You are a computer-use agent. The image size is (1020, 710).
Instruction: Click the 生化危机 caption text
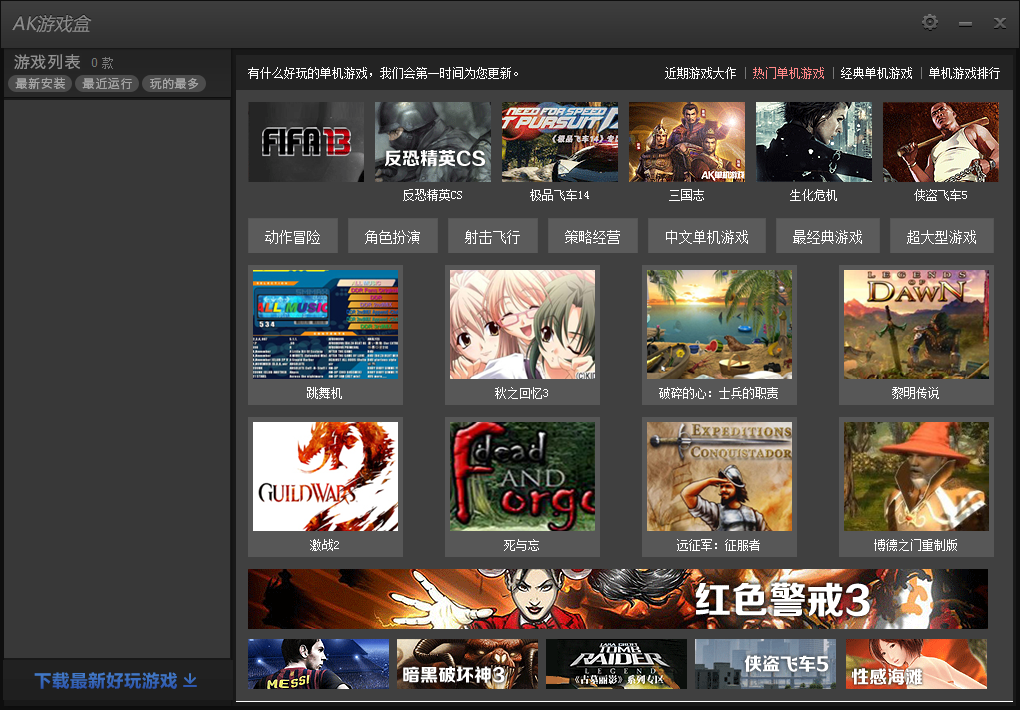coord(813,195)
